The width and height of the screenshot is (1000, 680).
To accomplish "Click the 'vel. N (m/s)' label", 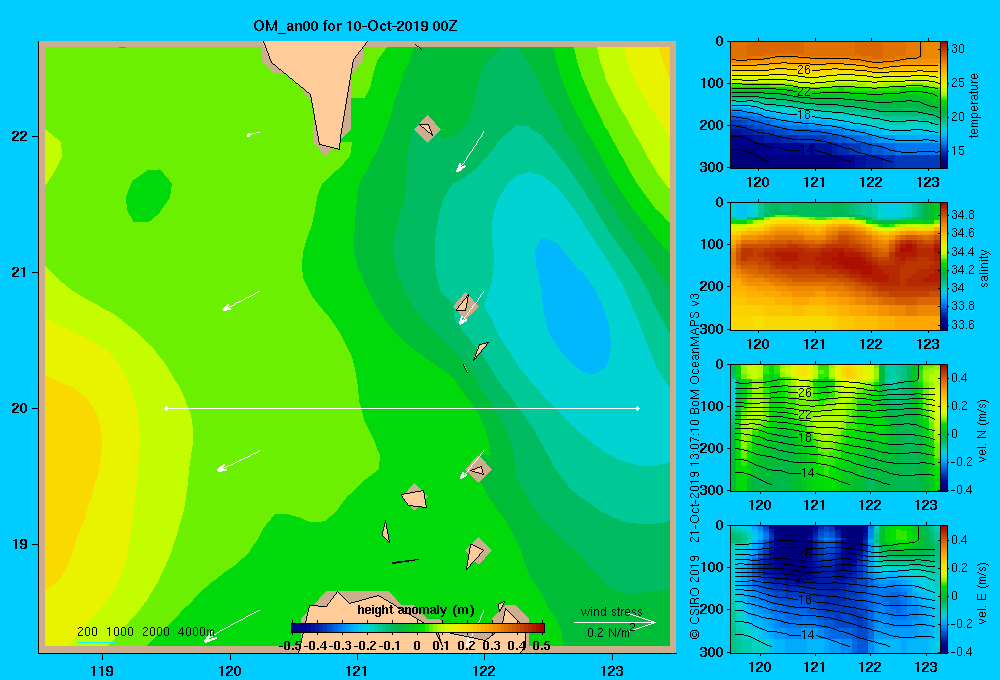I will pos(983,431).
